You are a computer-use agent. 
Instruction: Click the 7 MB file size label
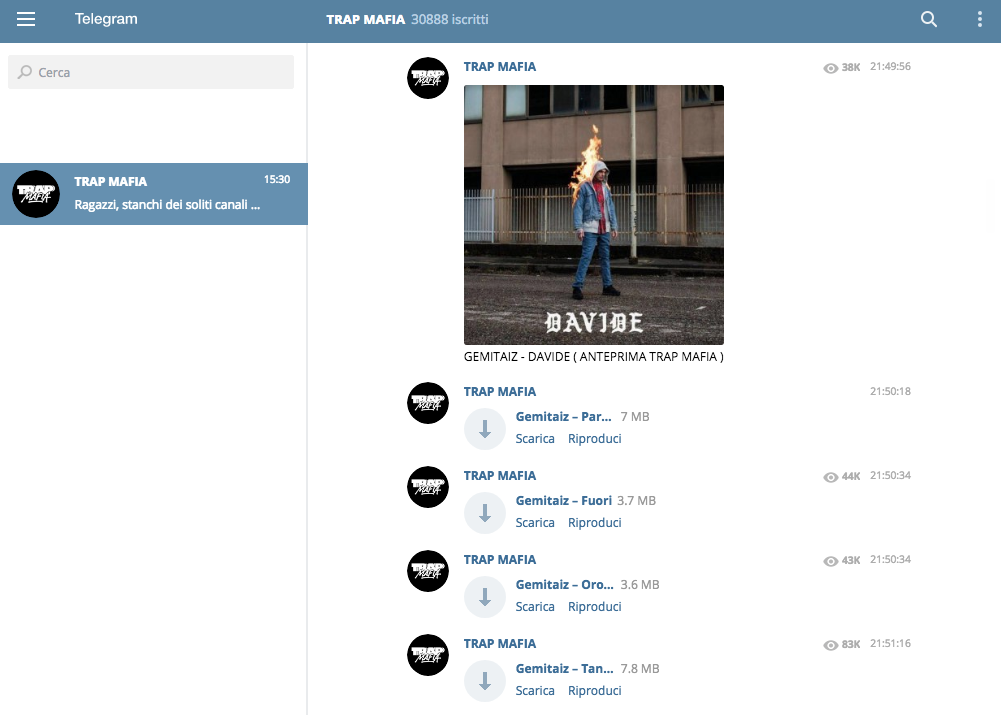point(635,417)
